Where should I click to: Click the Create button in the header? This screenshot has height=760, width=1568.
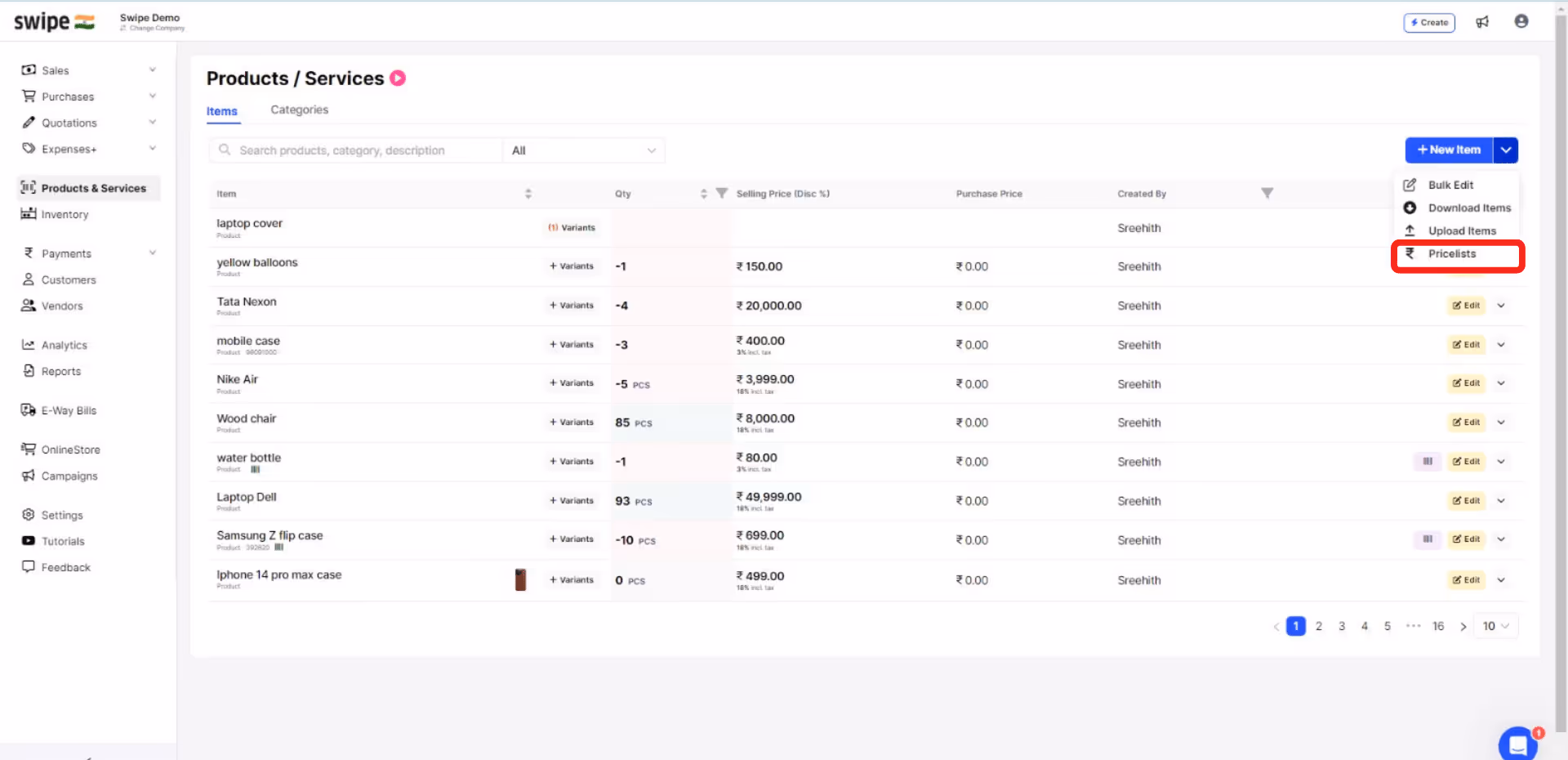(x=1429, y=23)
